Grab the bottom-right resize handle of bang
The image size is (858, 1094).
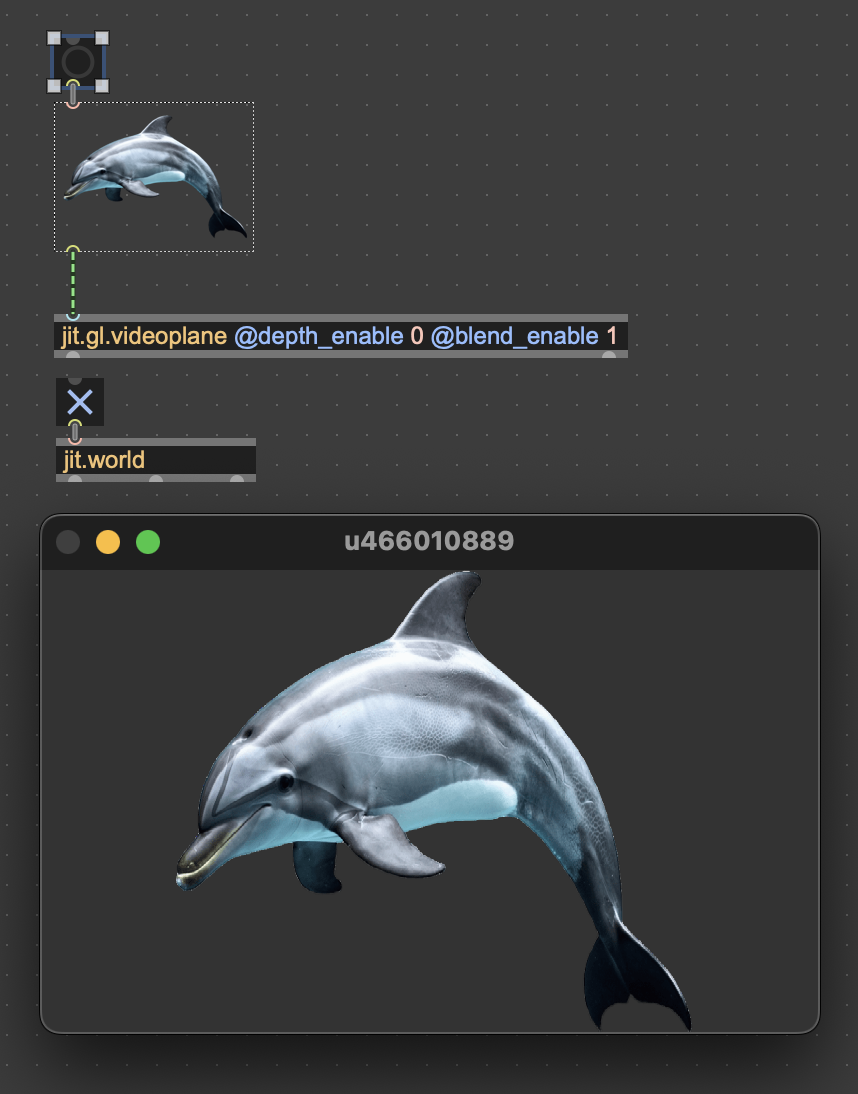coord(101,86)
